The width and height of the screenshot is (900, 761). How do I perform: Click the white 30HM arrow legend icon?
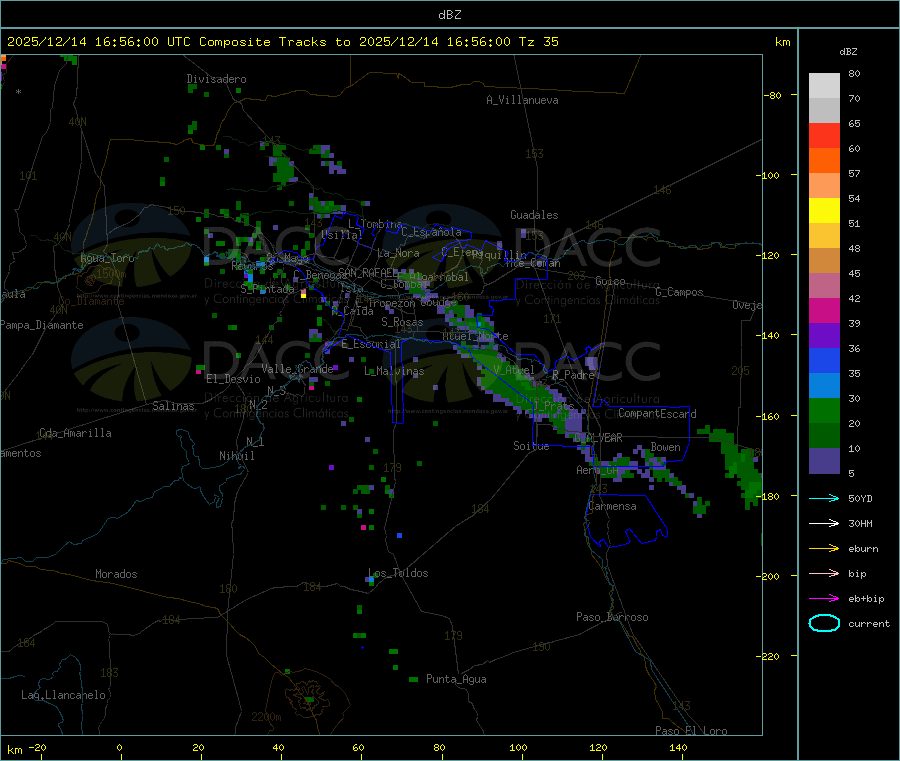point(824,523)
